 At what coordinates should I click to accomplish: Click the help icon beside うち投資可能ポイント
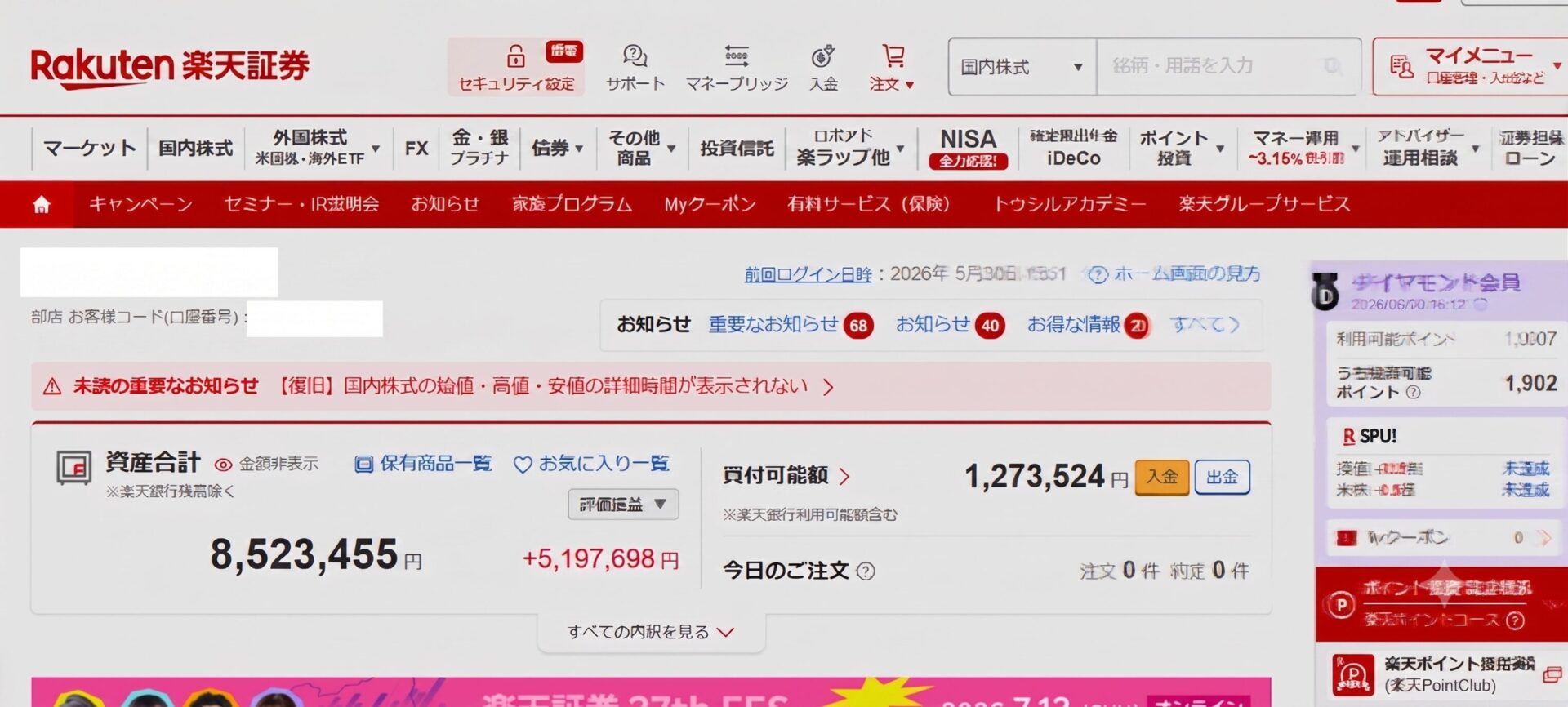[1414, 393]
